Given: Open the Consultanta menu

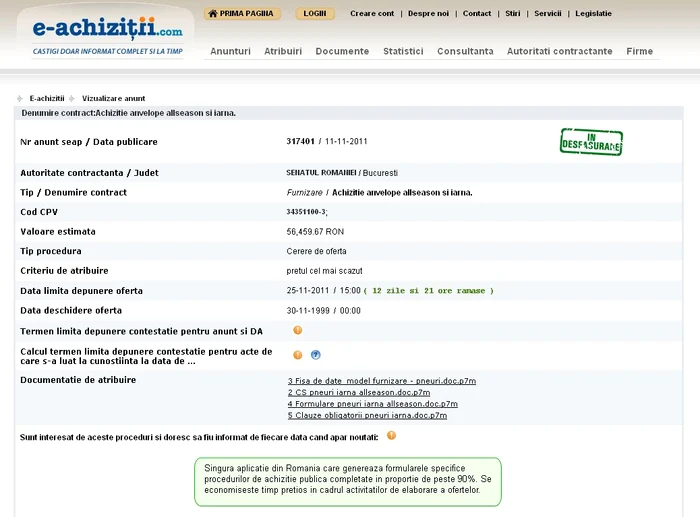Looking at the screenshot, I should point(465,51).
